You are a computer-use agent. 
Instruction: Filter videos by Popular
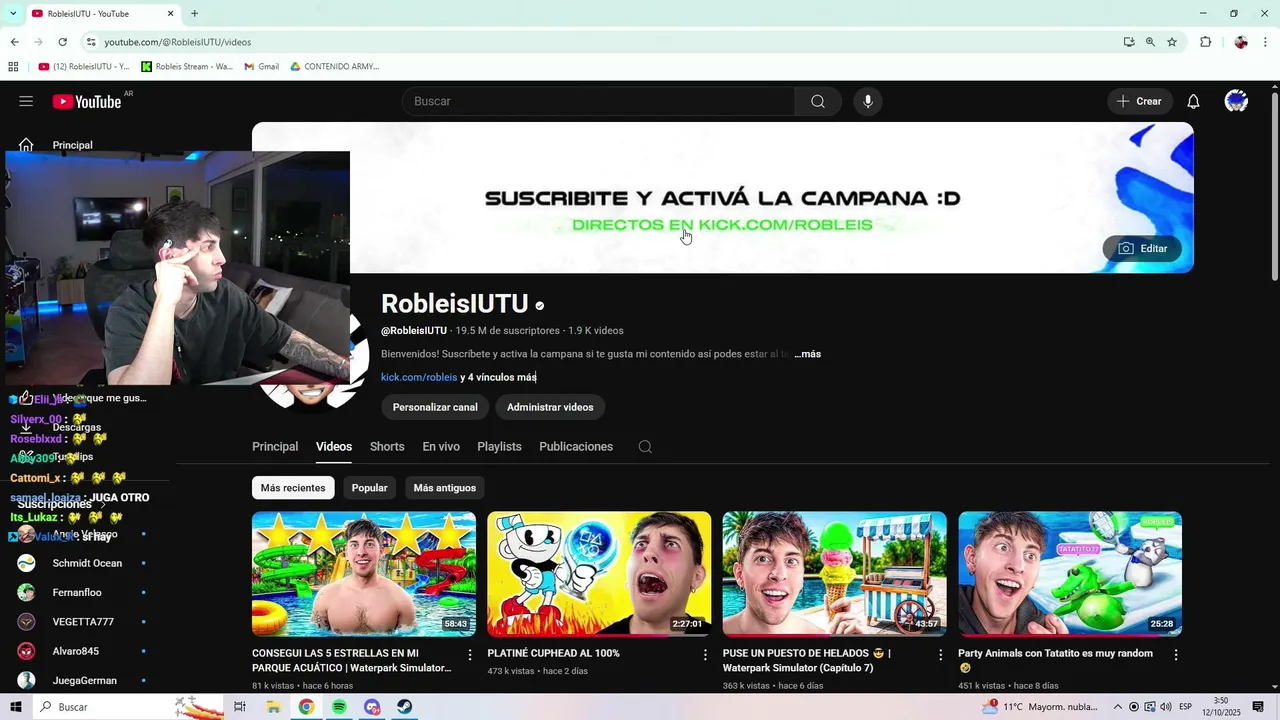pos(369,488)
